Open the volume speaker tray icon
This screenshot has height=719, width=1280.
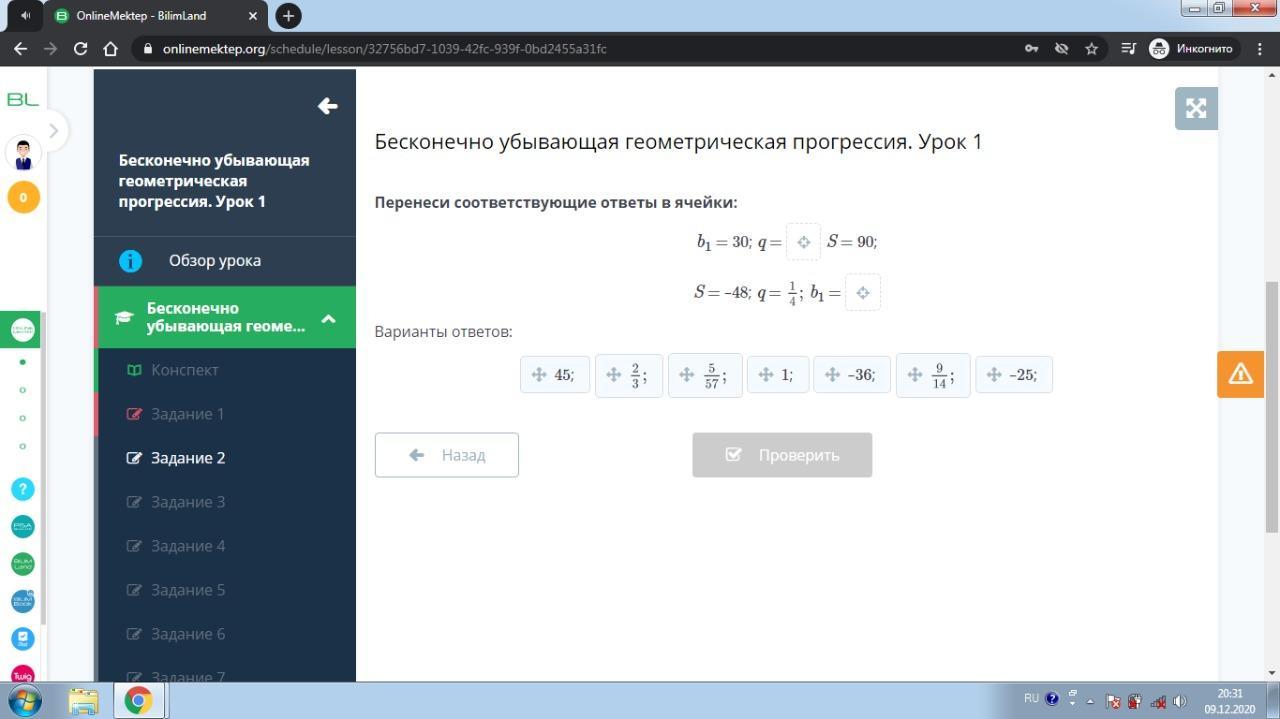tap(1179, 701)
